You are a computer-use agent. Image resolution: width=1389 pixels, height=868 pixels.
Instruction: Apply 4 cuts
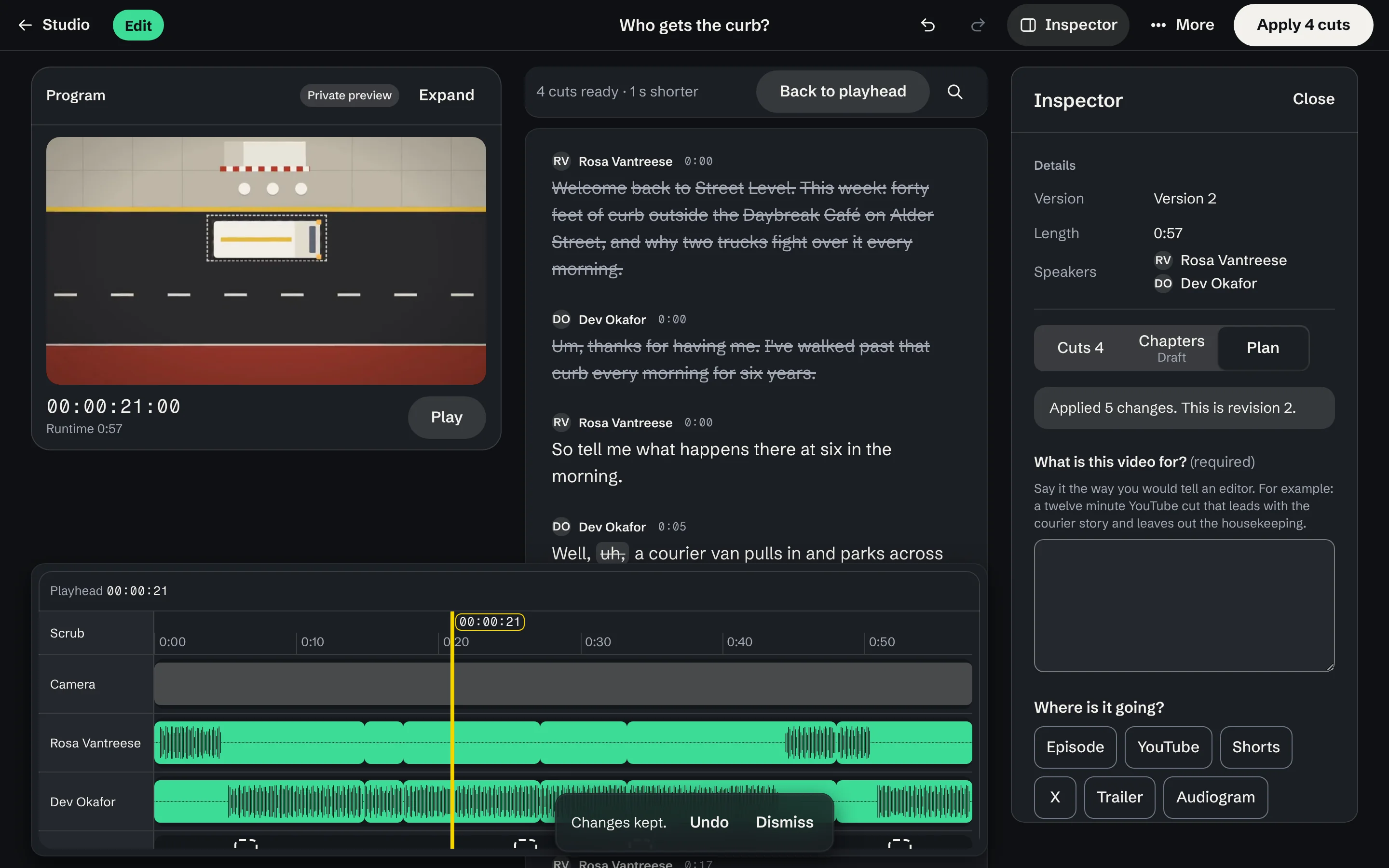pyautogui.click(x=1303, y=25)
